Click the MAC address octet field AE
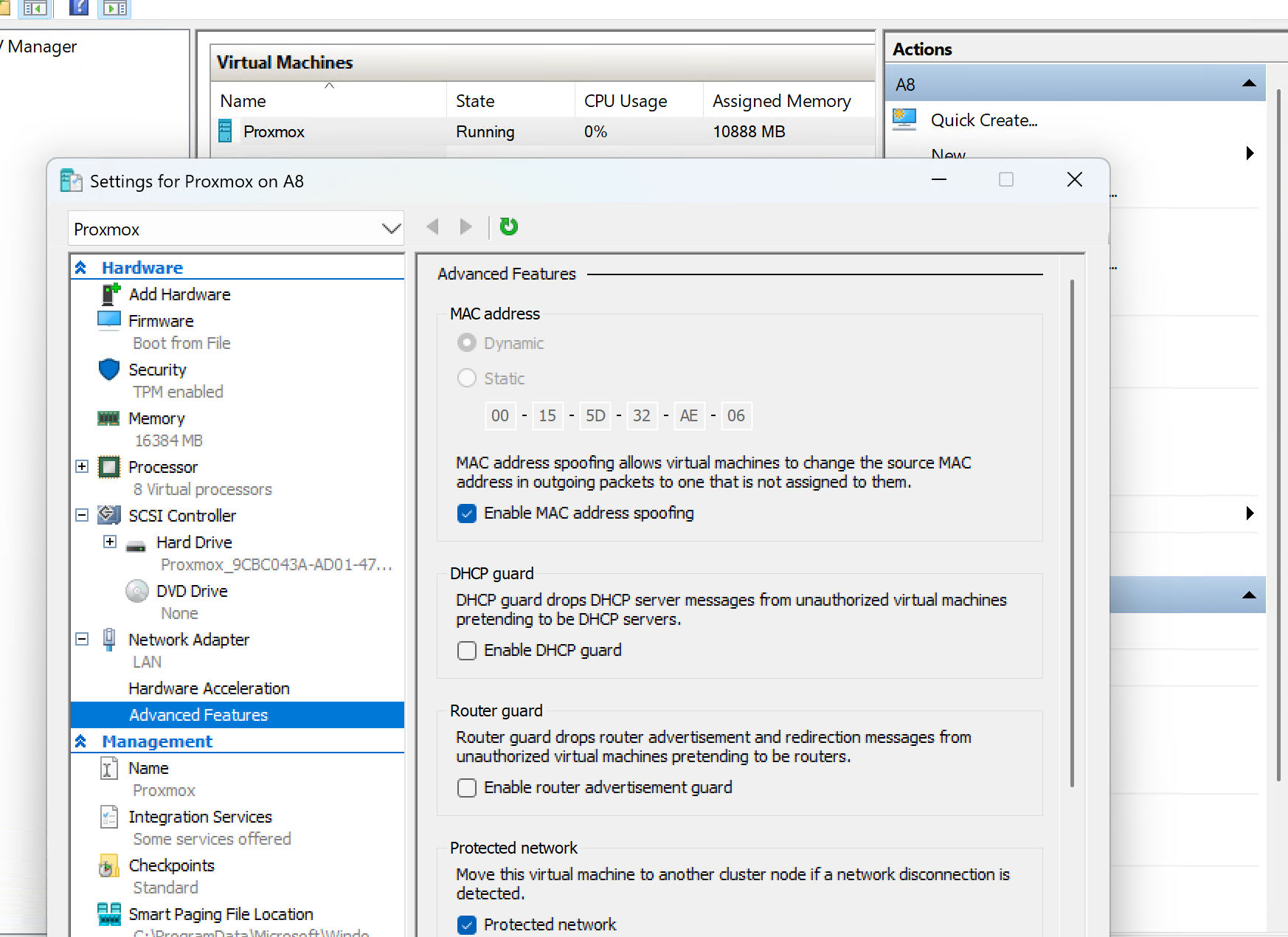The width and height of the screenshot is (1288, 937). [689, 415]
